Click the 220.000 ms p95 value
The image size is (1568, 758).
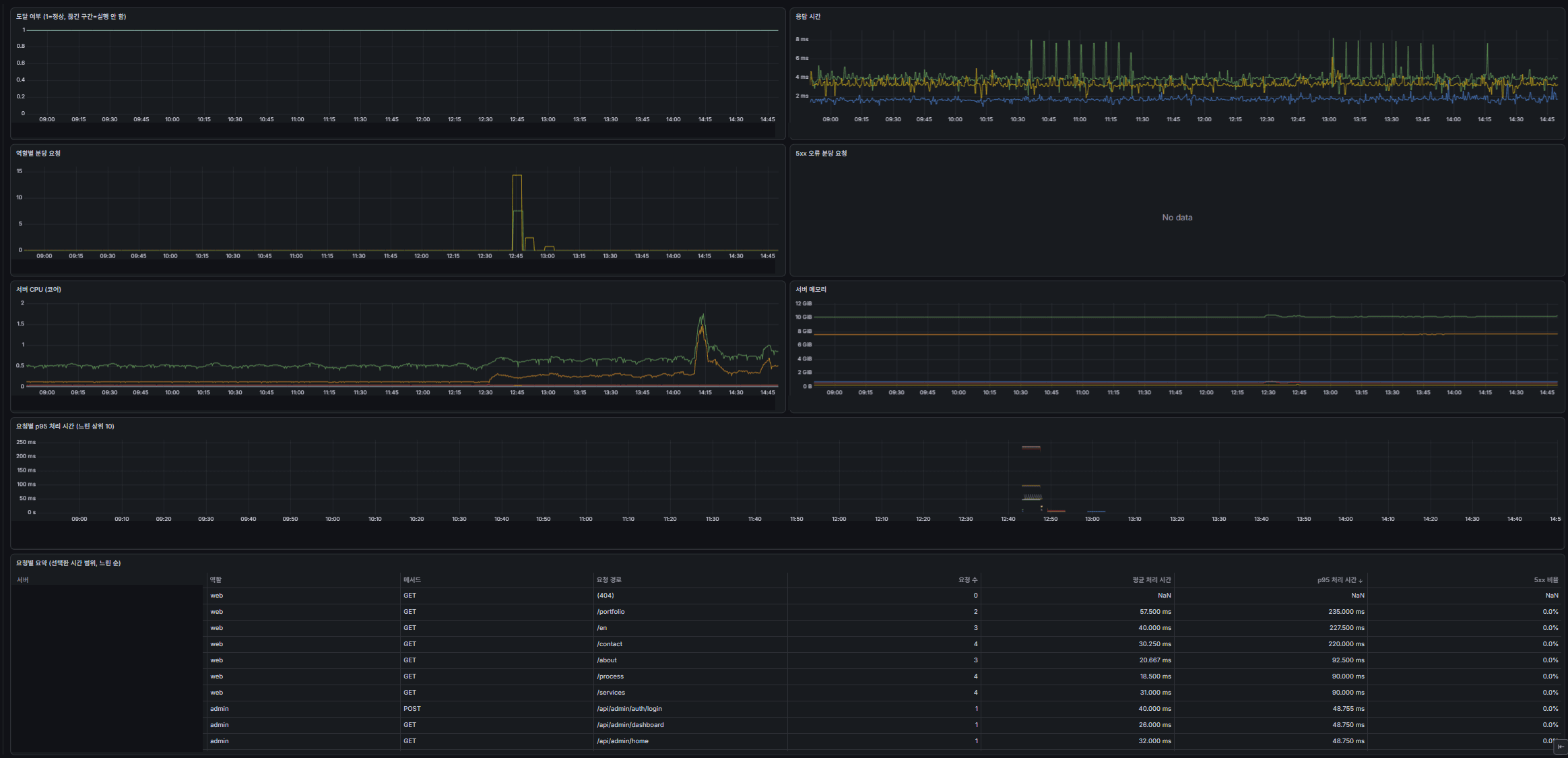(x=1346, y=644)
